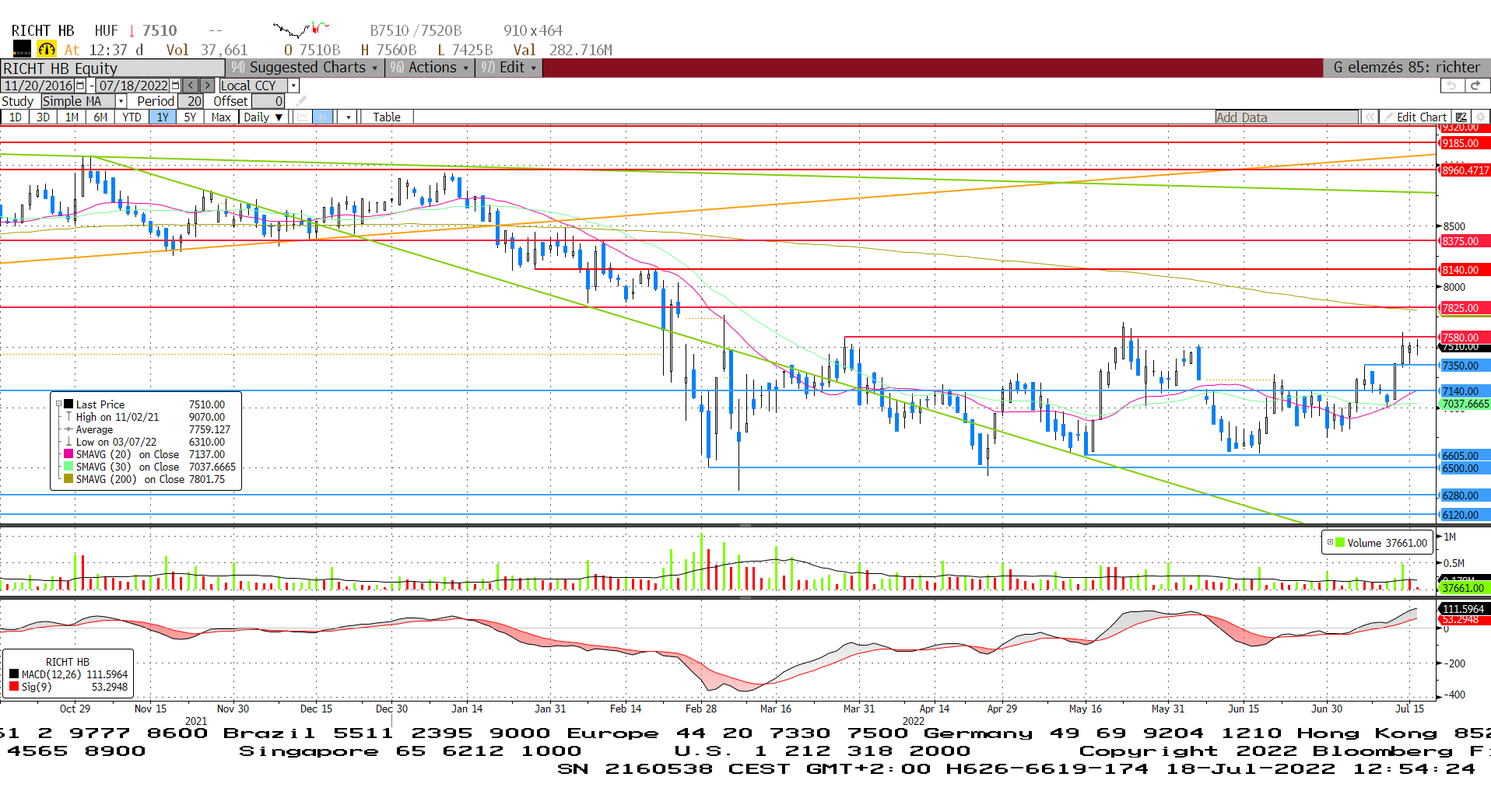Collapse the Volume legend box
1491x812 pixels.
(1330, 543)
